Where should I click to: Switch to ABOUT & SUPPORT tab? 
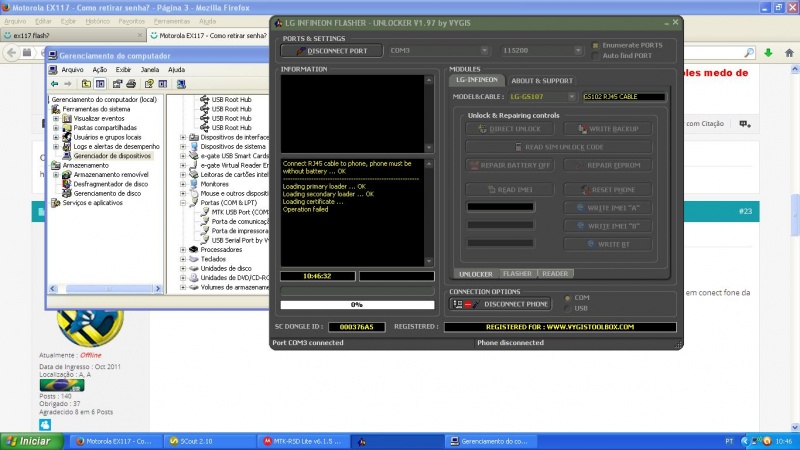coord(542,81)
